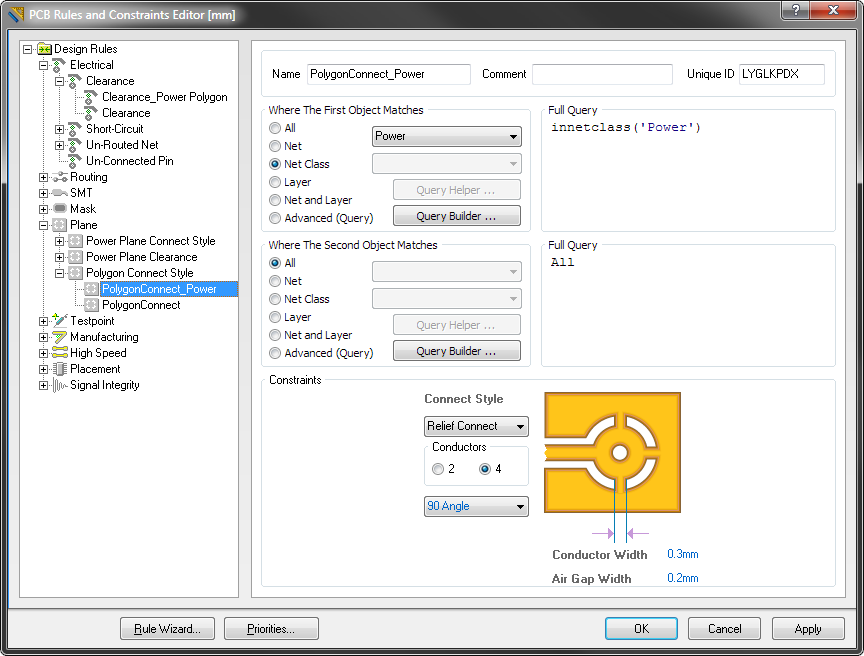Image resolution: width=864 pixels, height=656 pixels.
Task: Edit the Air Gap Width 0.2mm value
Action: 683,578
